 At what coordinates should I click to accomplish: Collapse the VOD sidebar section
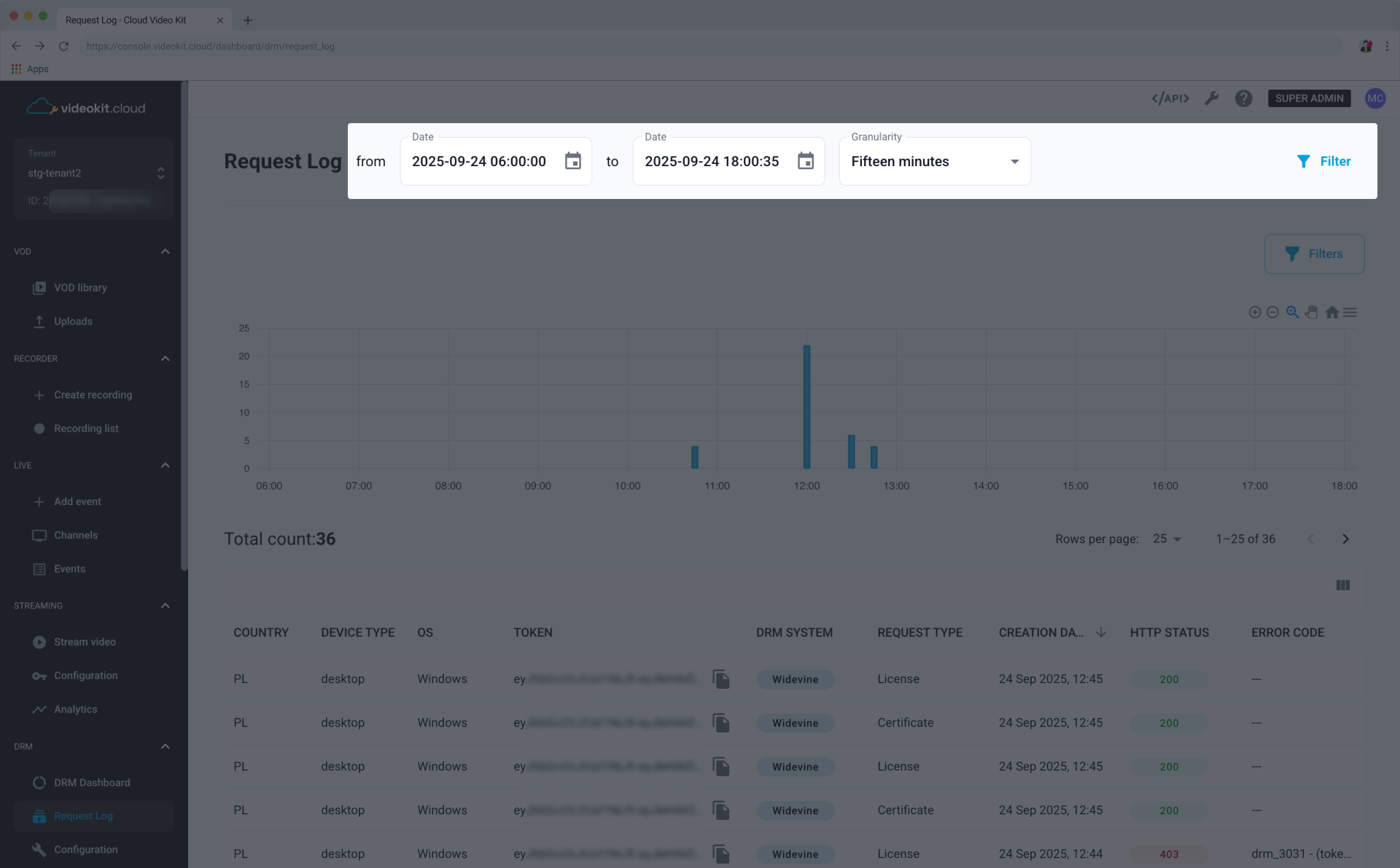tap(165, 251)
